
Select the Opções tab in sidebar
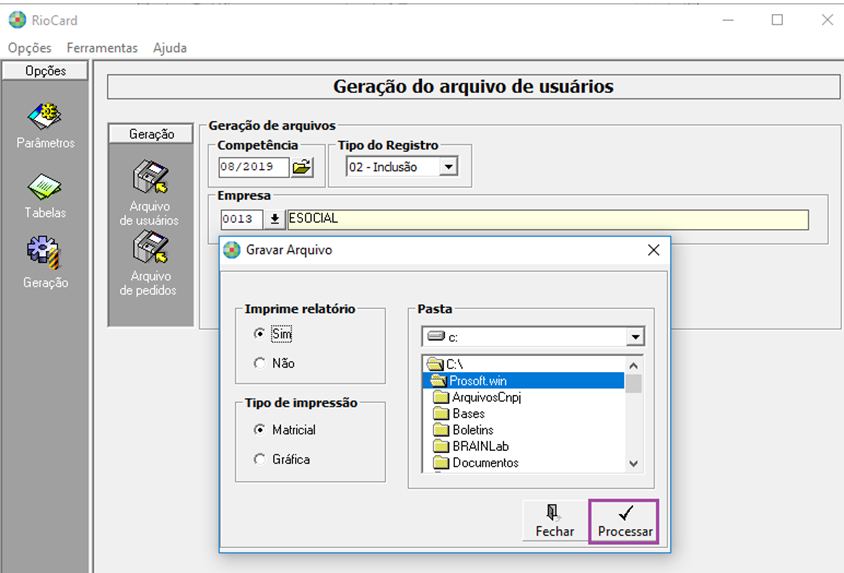coord(45,71)
